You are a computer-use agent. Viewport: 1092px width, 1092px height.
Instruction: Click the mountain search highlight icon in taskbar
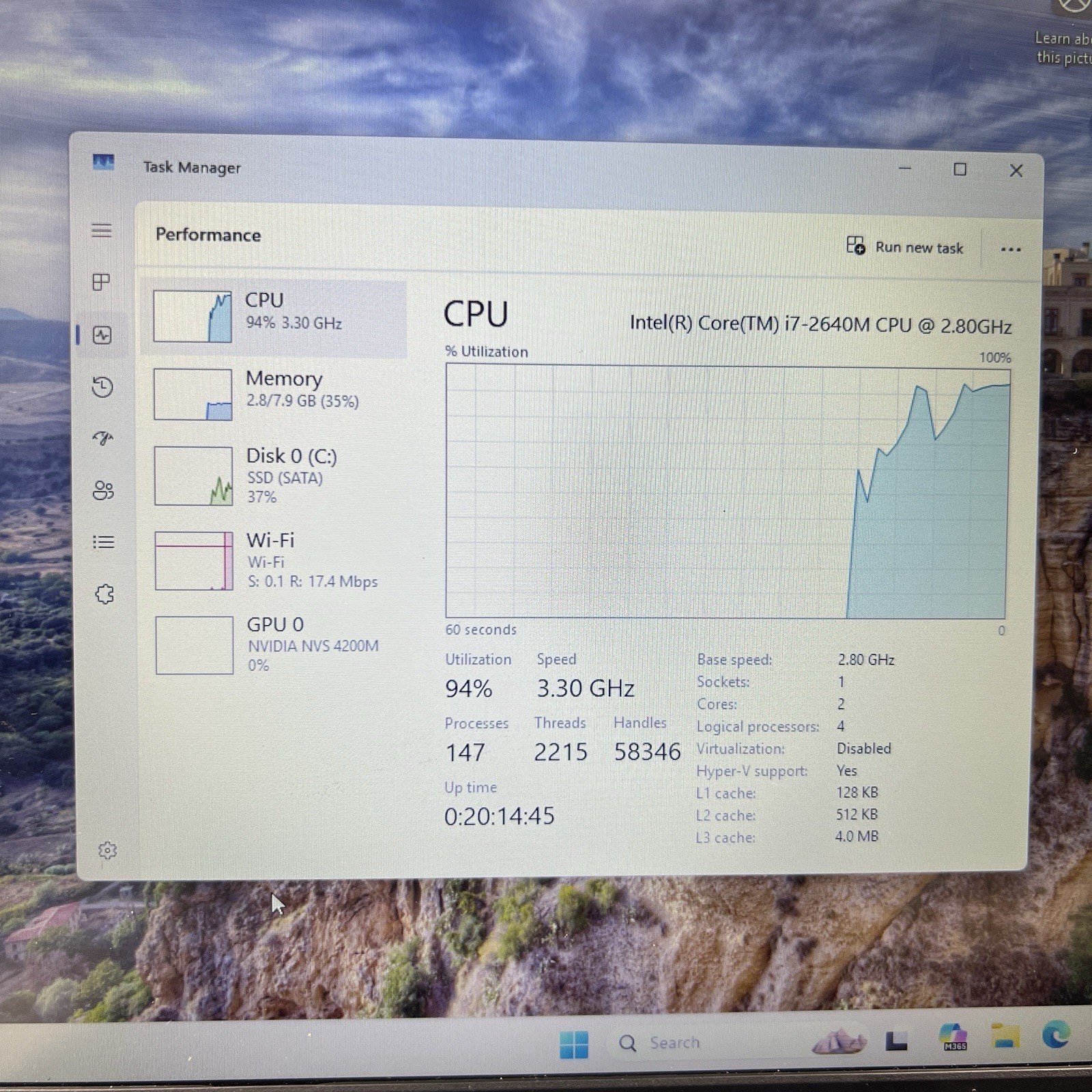(839, 1041)
